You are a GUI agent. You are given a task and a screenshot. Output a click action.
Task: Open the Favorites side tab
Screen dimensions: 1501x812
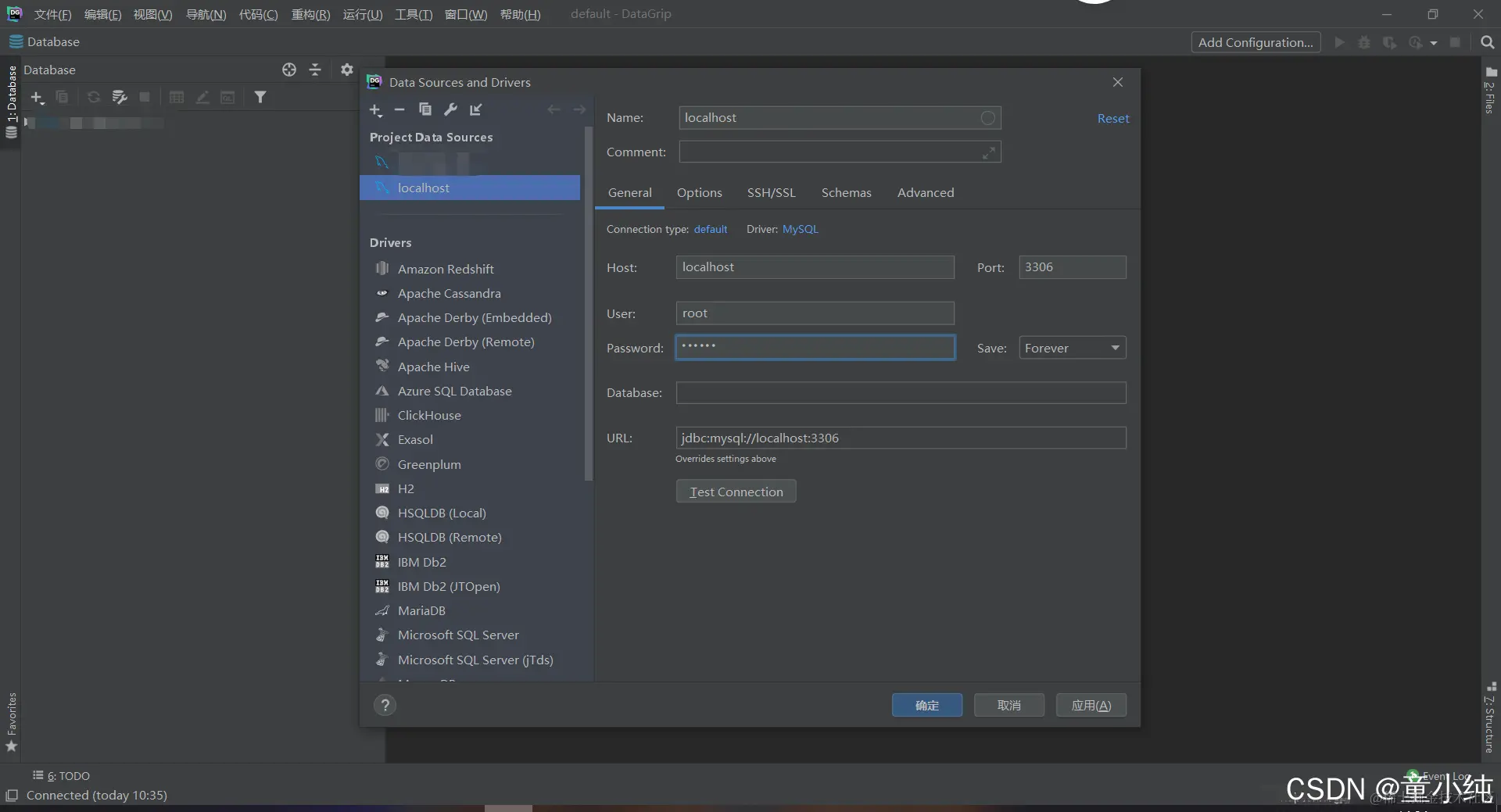click(x=12, y=722)
